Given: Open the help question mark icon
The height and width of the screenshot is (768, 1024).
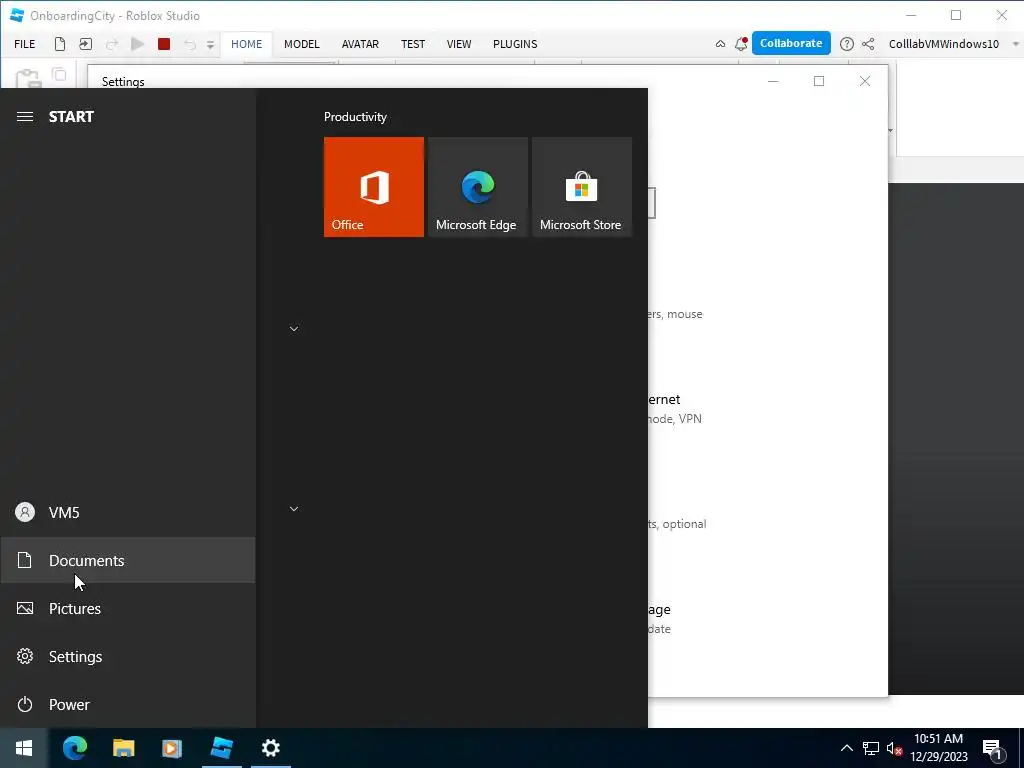Looking at the screenshot, I should tap(846, 44).
